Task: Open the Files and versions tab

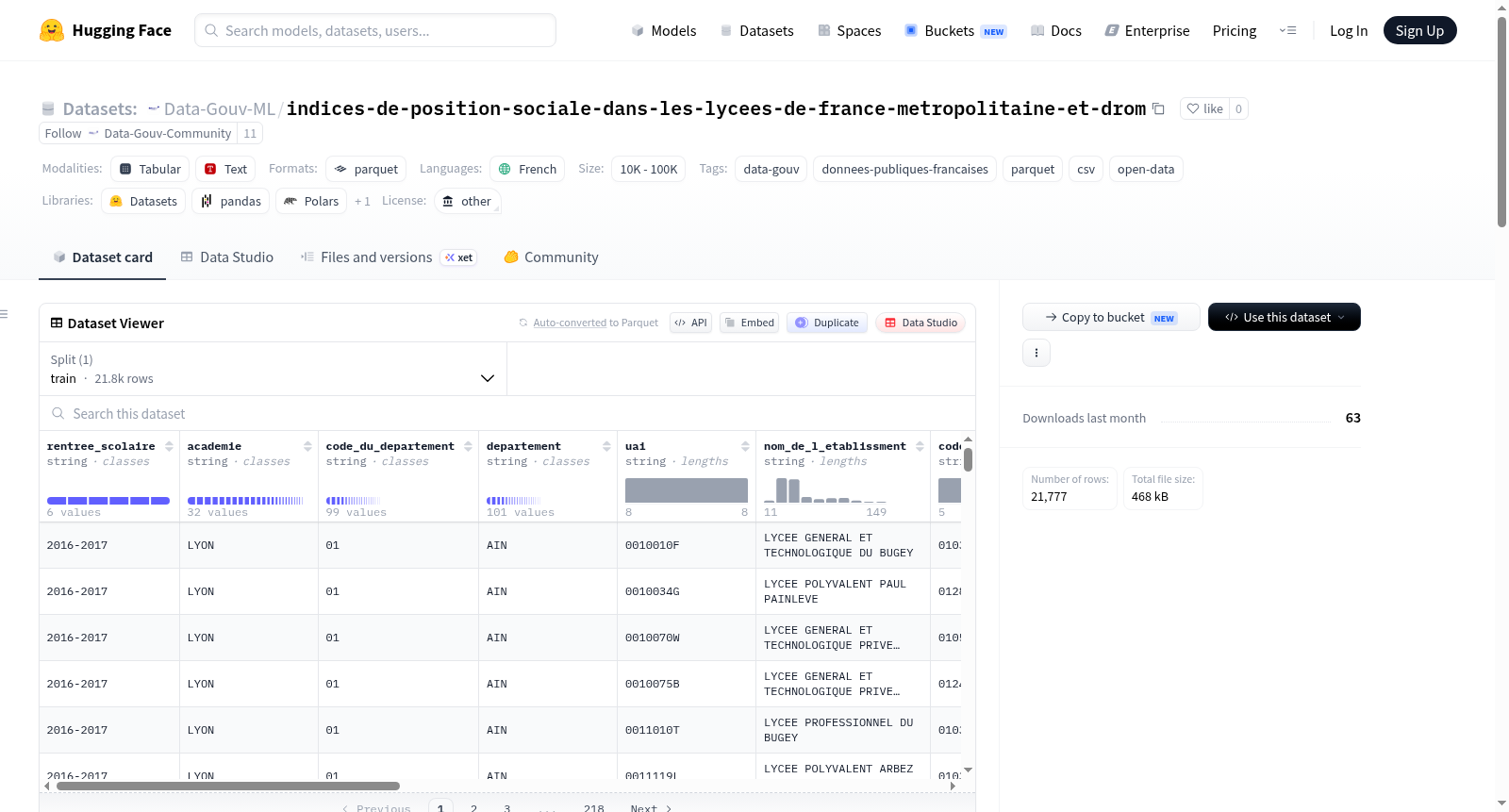Action: pyautogui.click(x=389, y=257)
